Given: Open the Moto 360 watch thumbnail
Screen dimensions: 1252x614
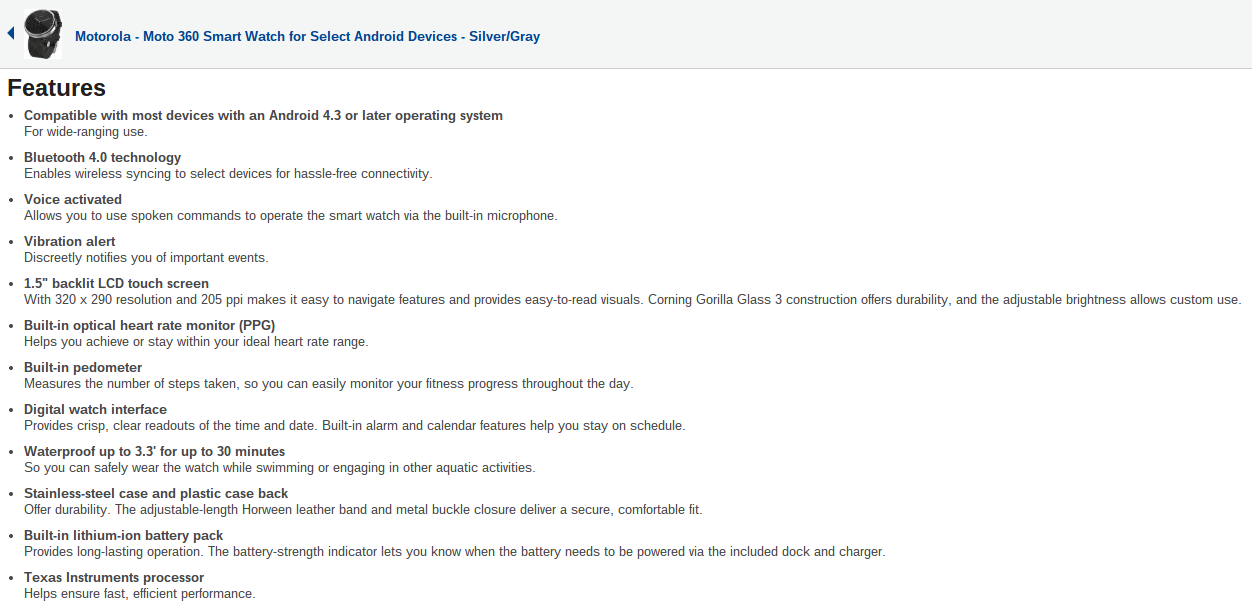Looking at the screenshot, I should coord(43,35).
